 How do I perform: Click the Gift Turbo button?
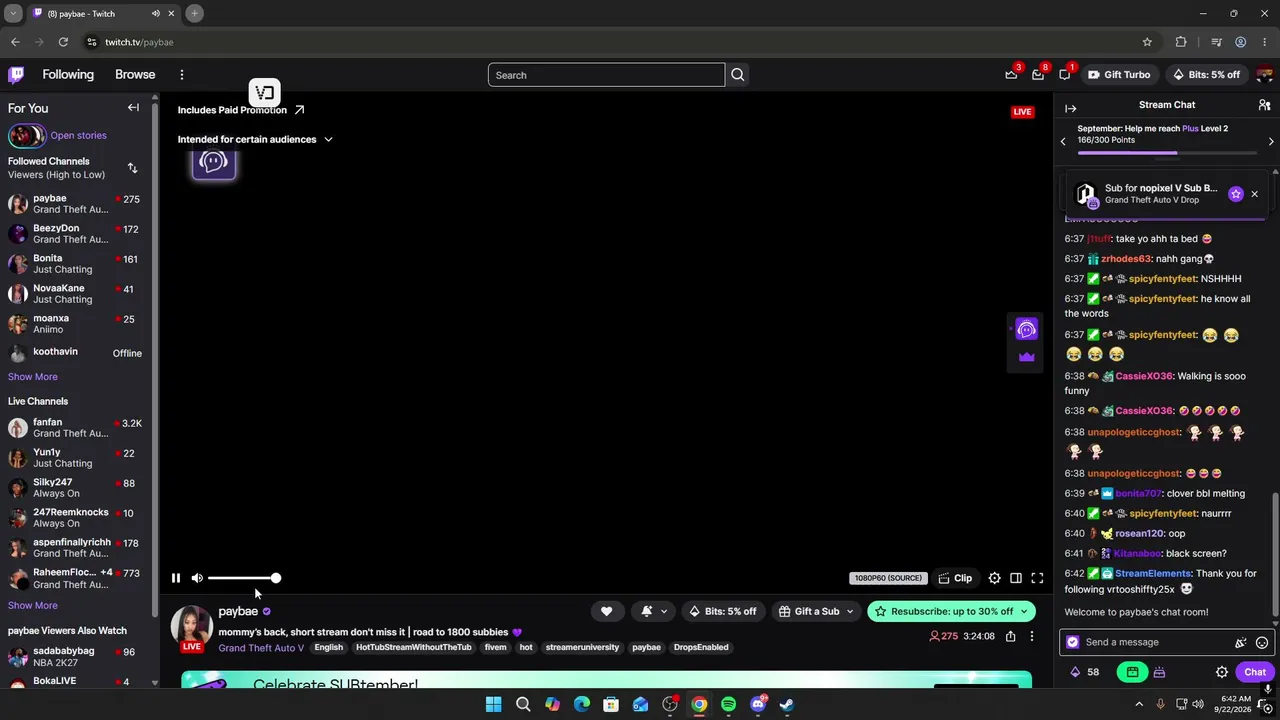(x=1119, y=75)
